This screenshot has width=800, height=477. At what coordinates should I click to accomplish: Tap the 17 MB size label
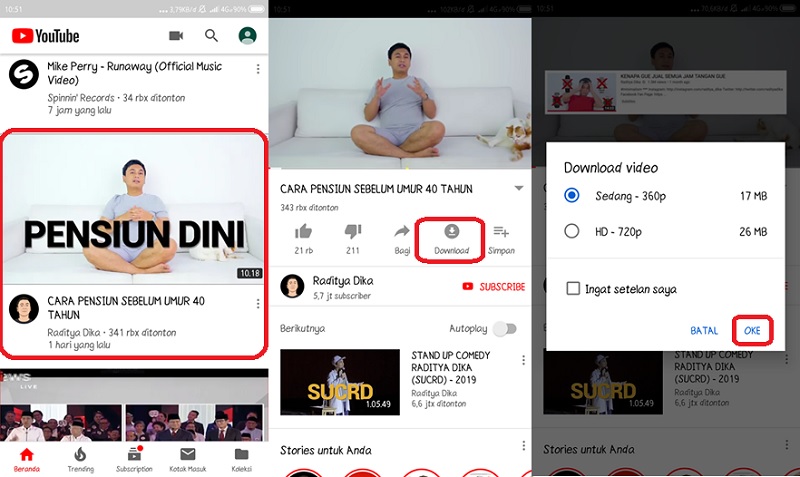pos(754,196)
